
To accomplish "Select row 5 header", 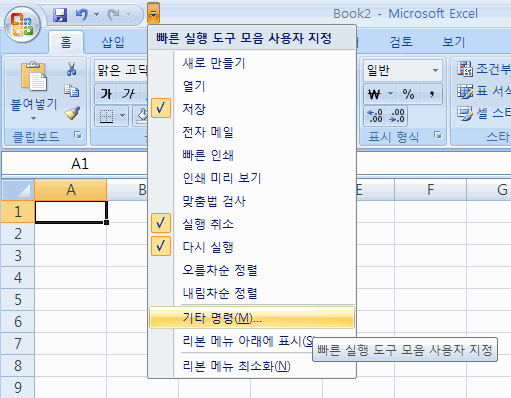I will click(18, 299).
